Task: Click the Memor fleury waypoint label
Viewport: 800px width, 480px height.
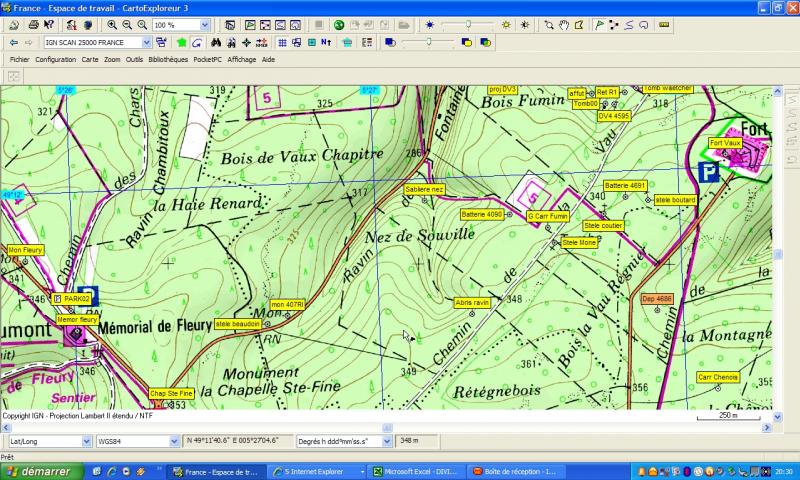Action: pyautogui.click(x=77, y=320)
